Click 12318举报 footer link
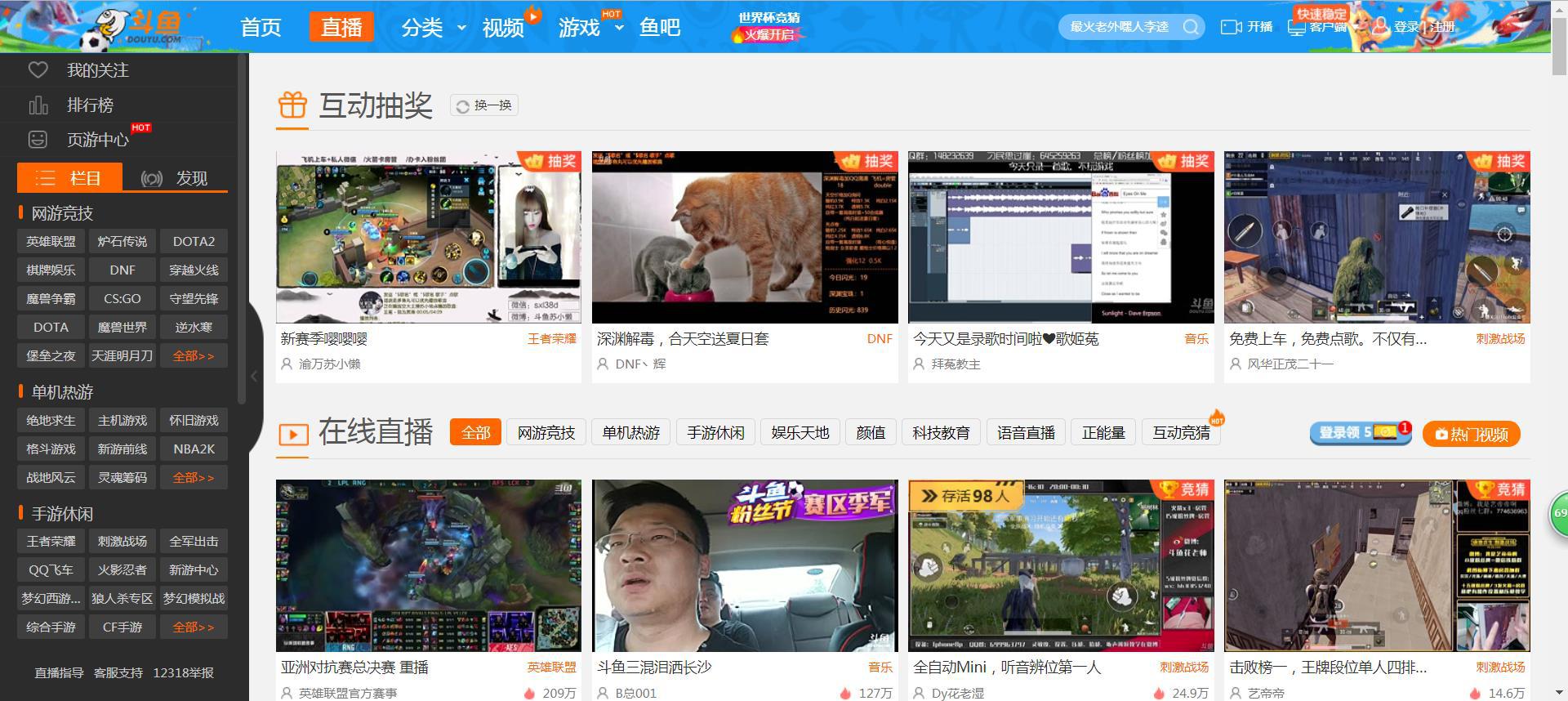Viewport: 1568px width, 701px height. point(184,673)
